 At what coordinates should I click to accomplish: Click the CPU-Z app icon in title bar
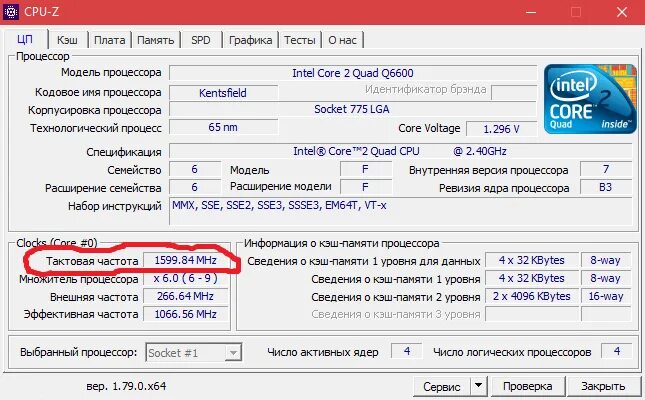[x=11, y=12]
